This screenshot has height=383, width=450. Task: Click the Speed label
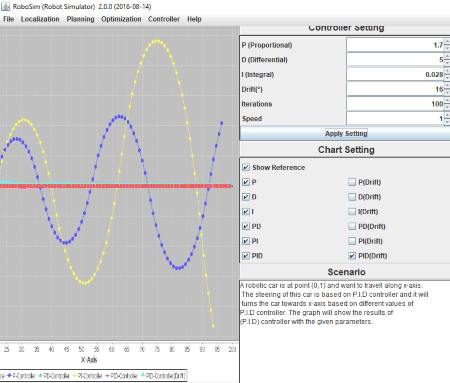tap(252, 119)
